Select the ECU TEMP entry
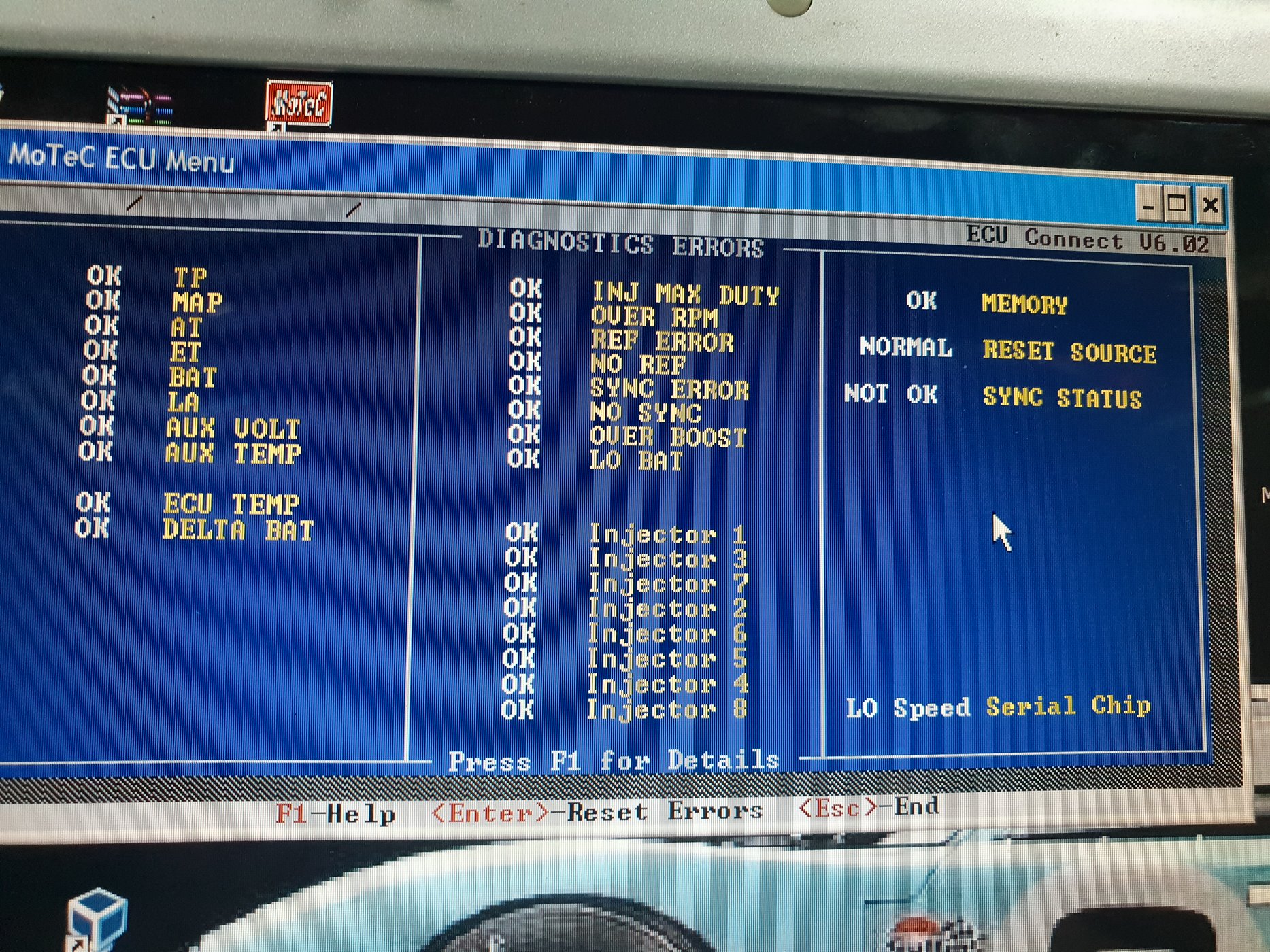The height and width of the screenshot is (952, 1270). point(187,503)
